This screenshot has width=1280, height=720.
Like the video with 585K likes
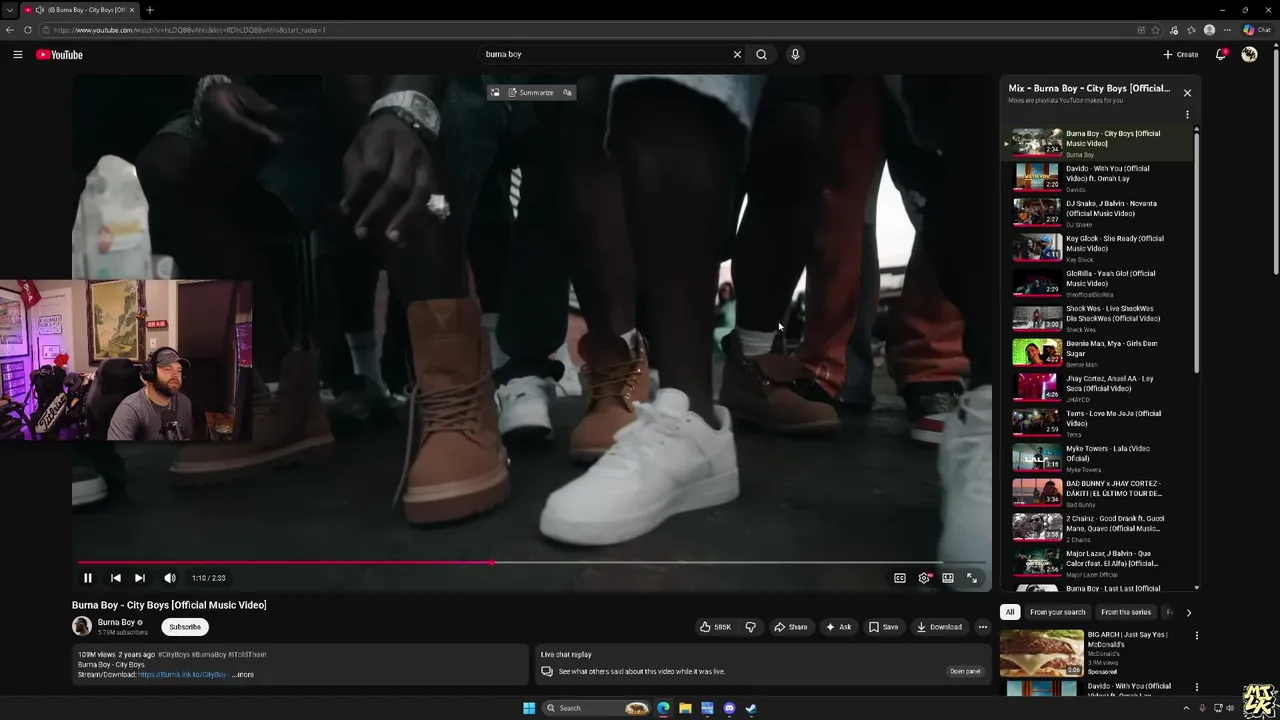716,627
